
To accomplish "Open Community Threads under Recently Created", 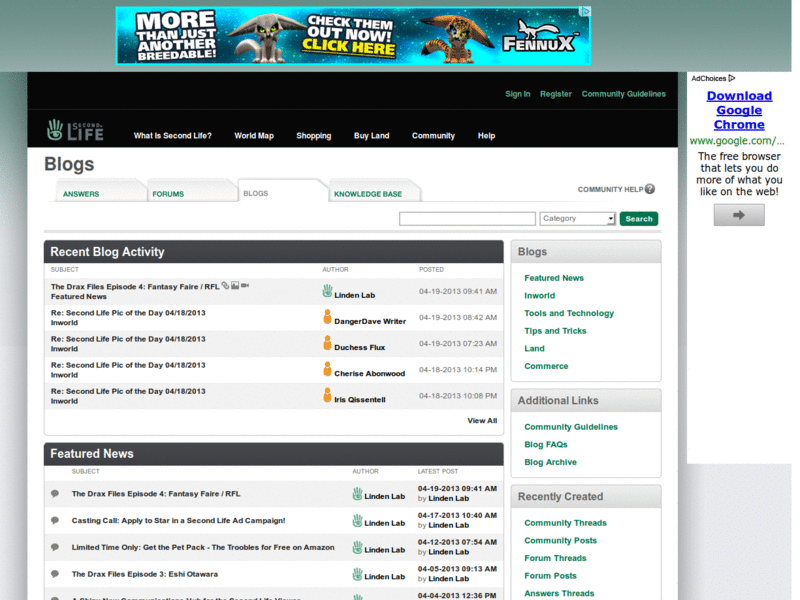I will 565,522.
